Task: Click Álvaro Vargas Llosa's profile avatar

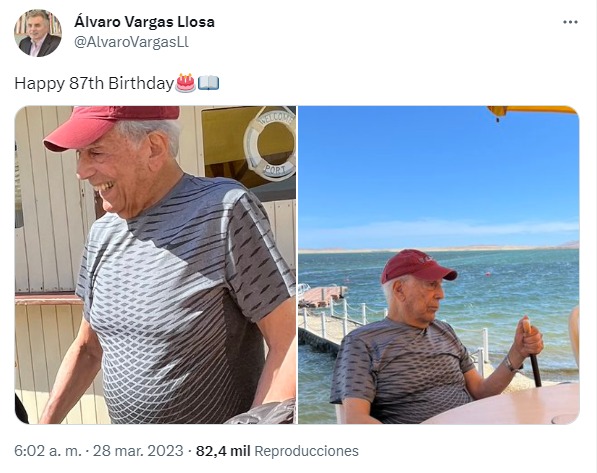Action: (x=38, y=33)
